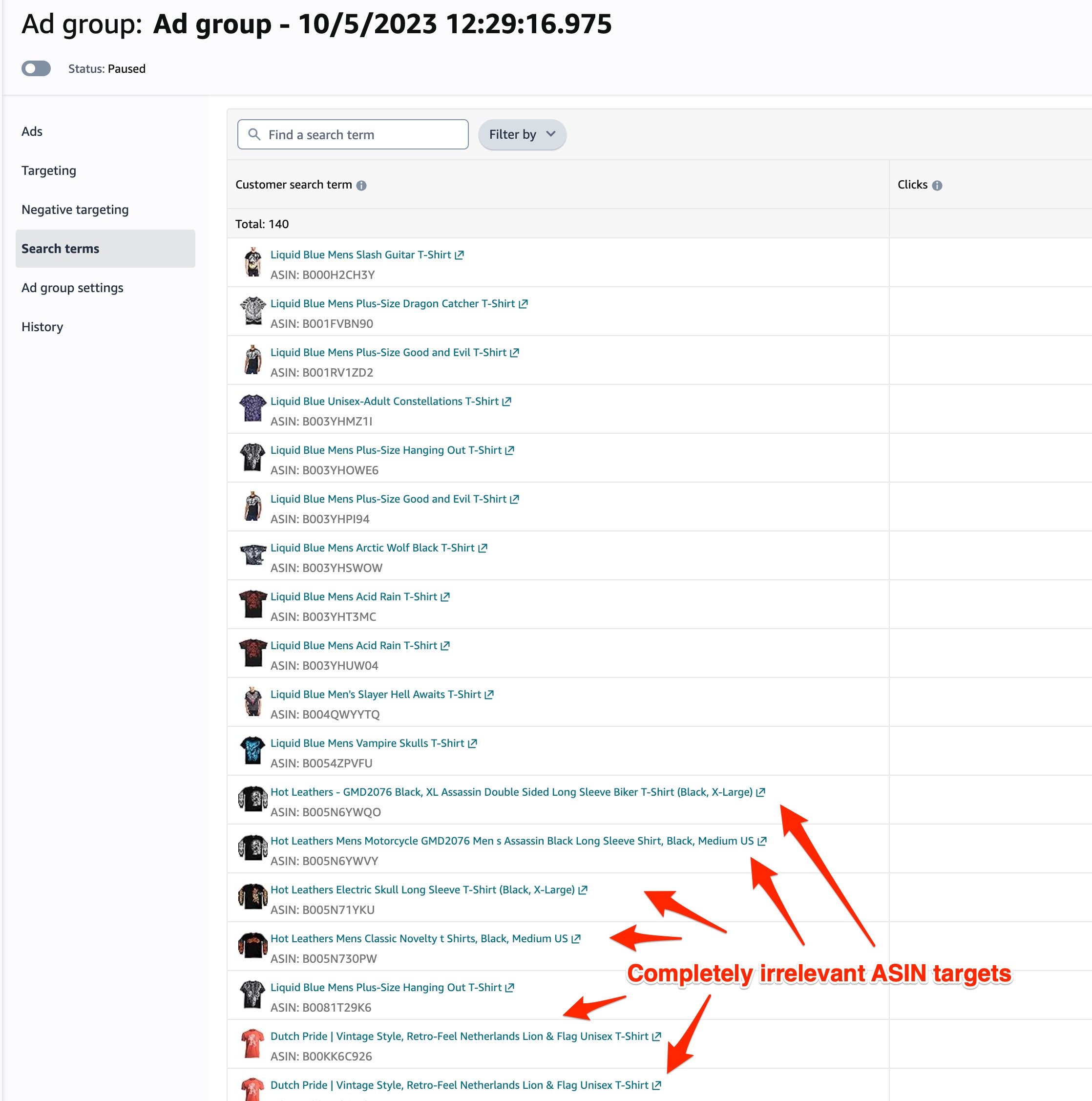Image resolution: width=1092 pixels, height=1101 pixels.
Task: Open Liquid Blue Mens Slash Guitar T-Shirt link
Action: point(360,255)
